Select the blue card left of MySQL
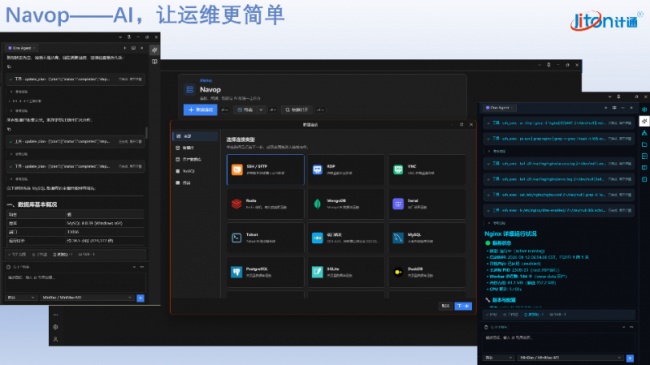Viewport: 650px width, 365px height. 346,238
